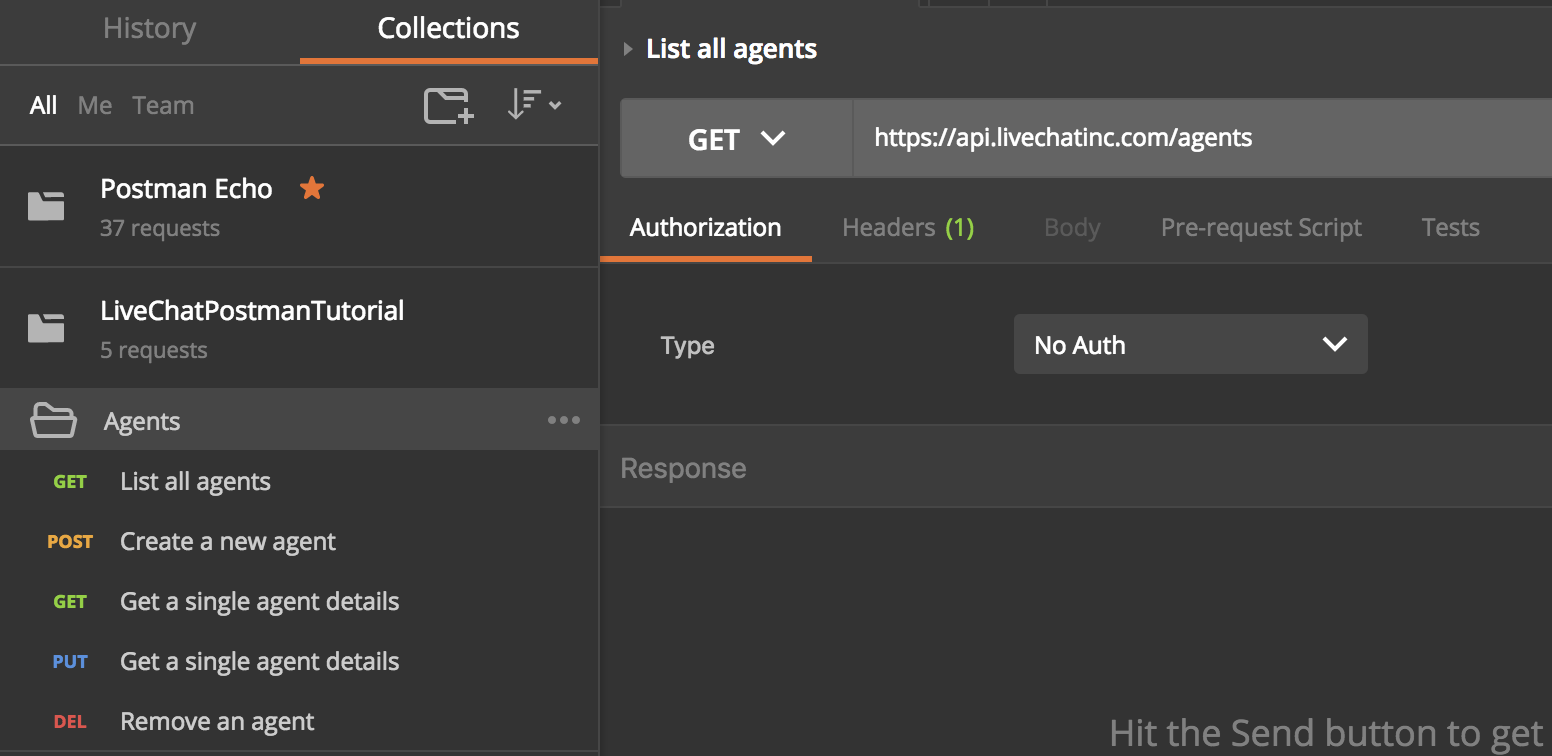Filter collections by Team
This screenshot has height=756, width=1552.
pyautogui.click(x=163, y=105)
